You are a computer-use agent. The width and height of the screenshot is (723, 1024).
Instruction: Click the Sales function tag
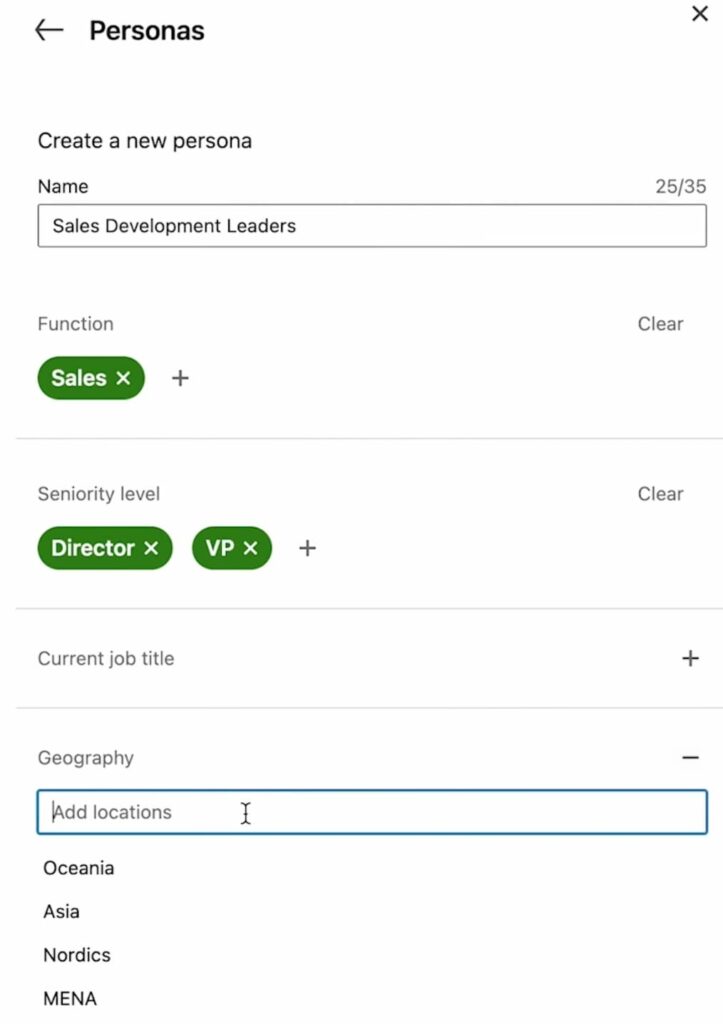pos(78,378)
